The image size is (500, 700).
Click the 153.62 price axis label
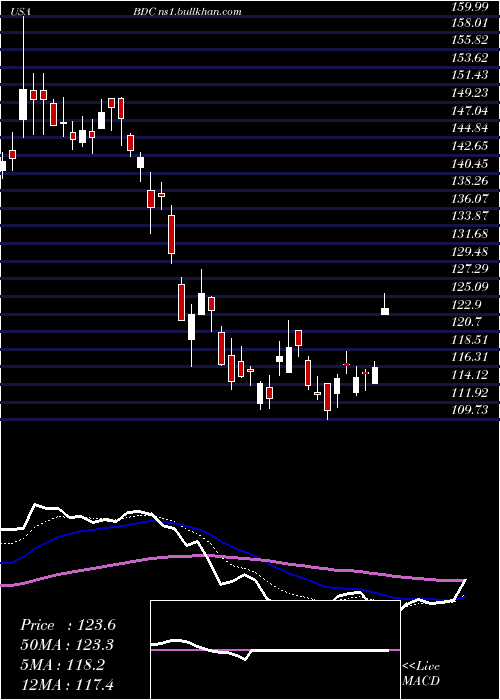(469, 58)
